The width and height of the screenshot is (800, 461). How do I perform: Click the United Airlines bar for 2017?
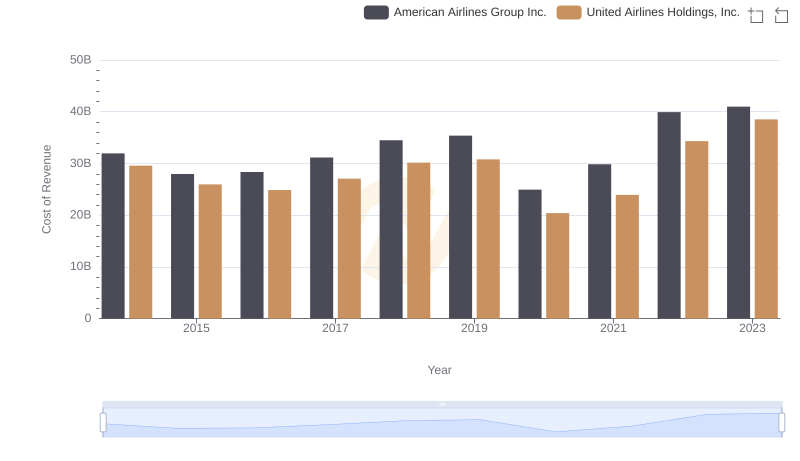pos(349,248)
